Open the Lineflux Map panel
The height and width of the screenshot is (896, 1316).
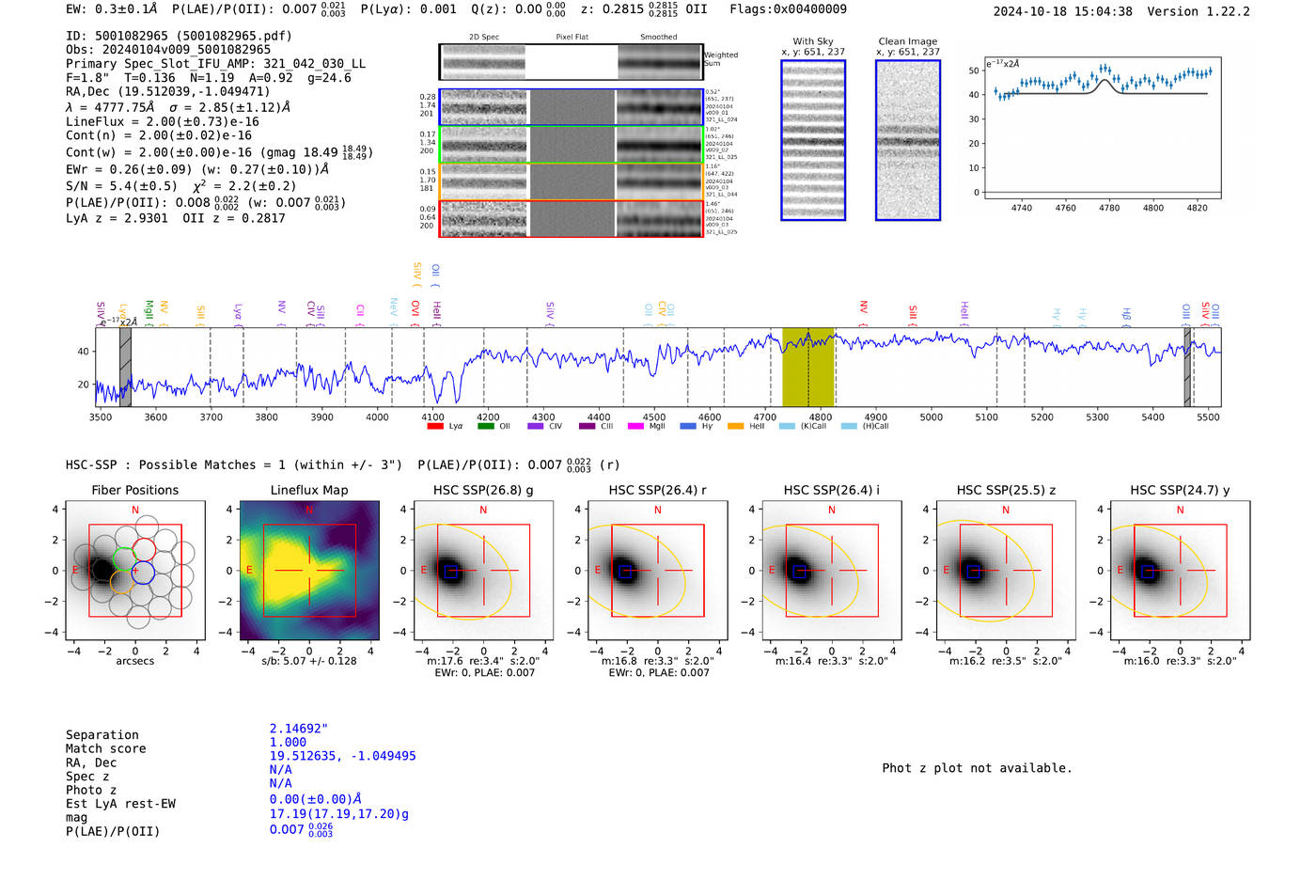(x=309, y=571)
